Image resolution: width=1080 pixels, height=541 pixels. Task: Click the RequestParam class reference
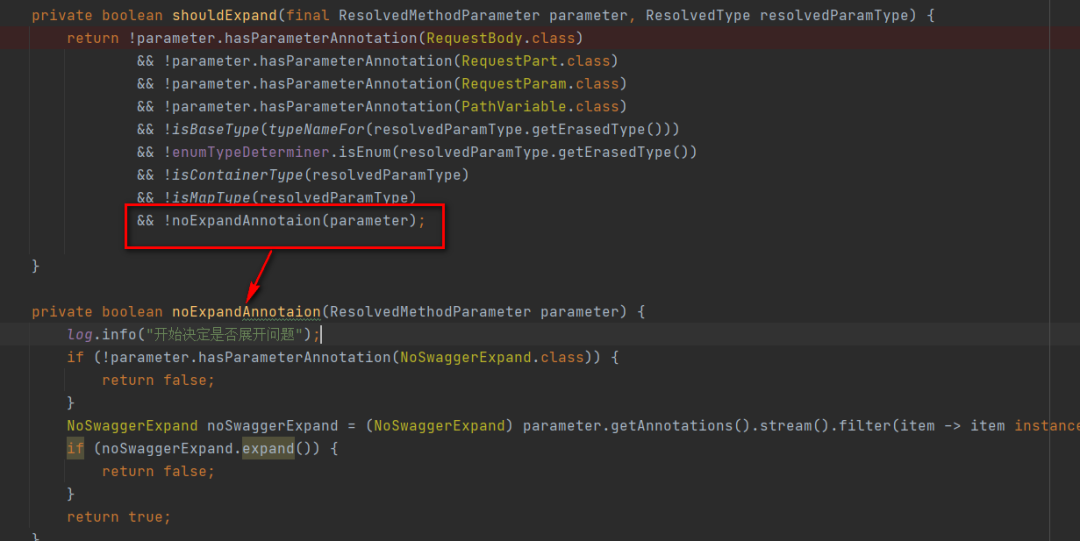tap(514, 83)
